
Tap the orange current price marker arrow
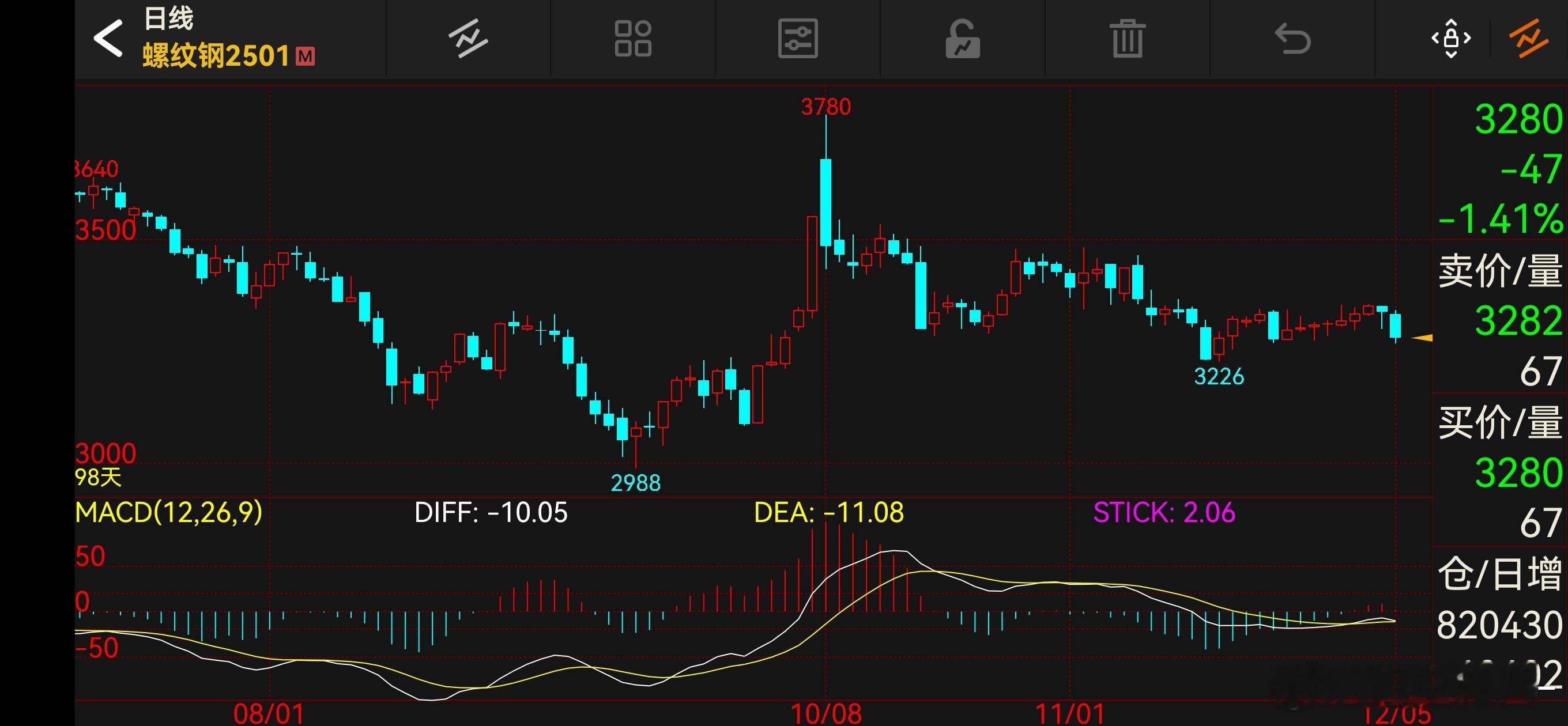[1420, 338]
